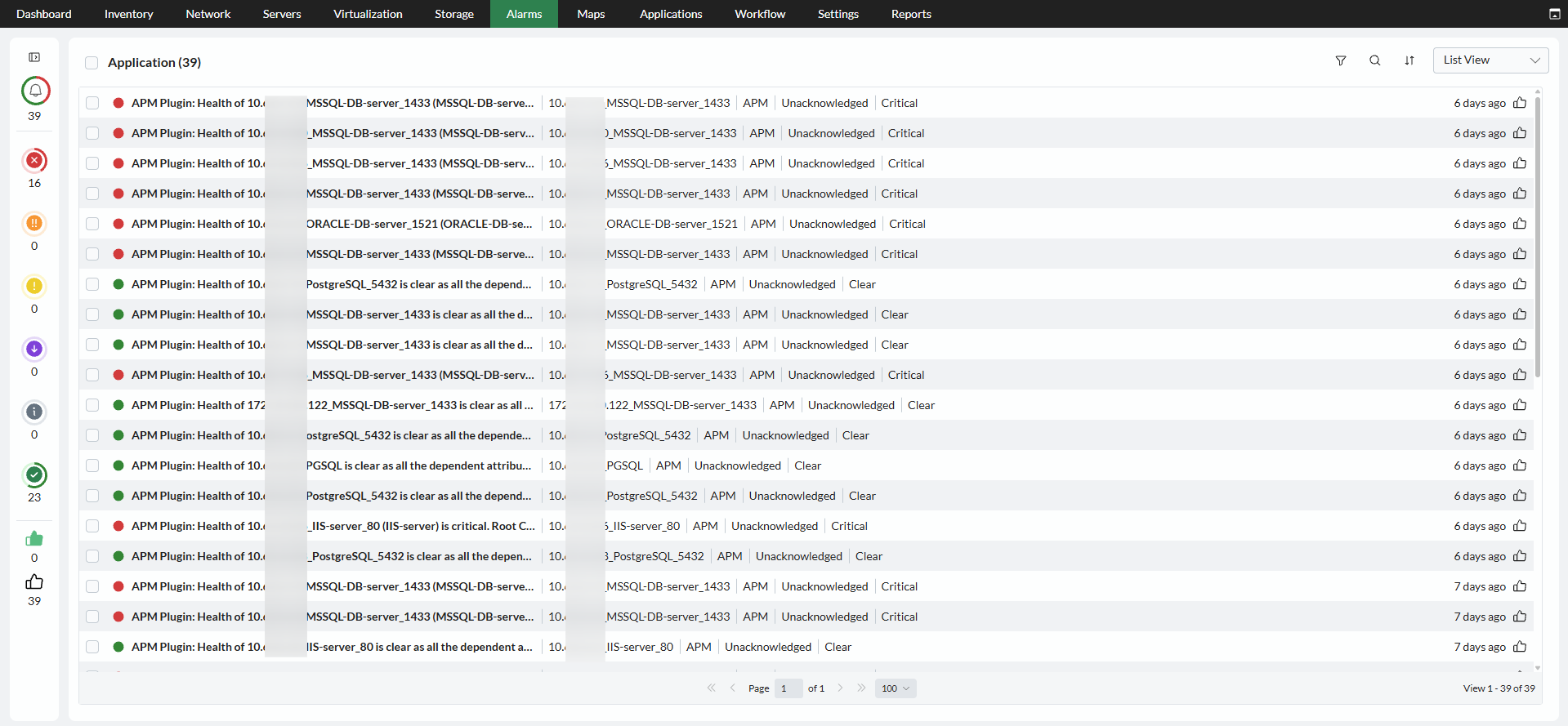Show all 39 alarms bell icon
Screen dimensions: 1568x726
tap(35, 91)
